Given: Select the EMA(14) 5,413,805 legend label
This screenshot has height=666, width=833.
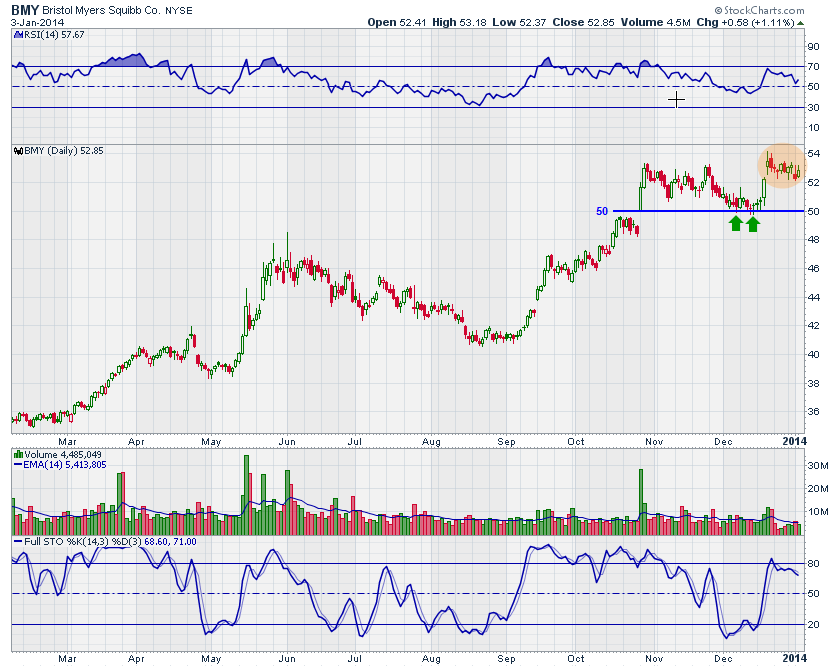Looking at the screenshot, I should [65, 465].
